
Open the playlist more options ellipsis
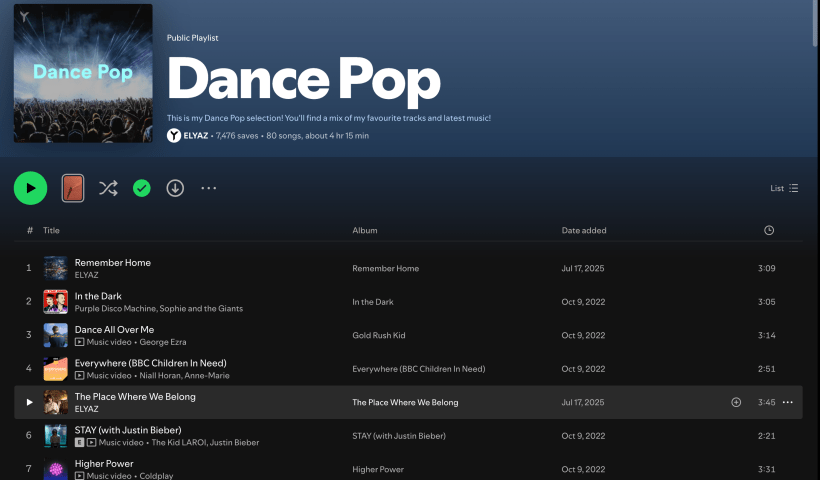[208, 188]
